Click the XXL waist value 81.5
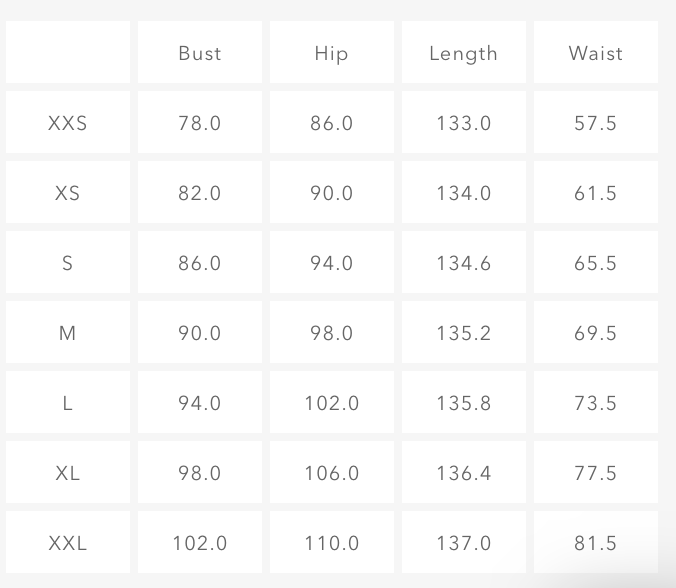The image size is (676, 588). 595,543
